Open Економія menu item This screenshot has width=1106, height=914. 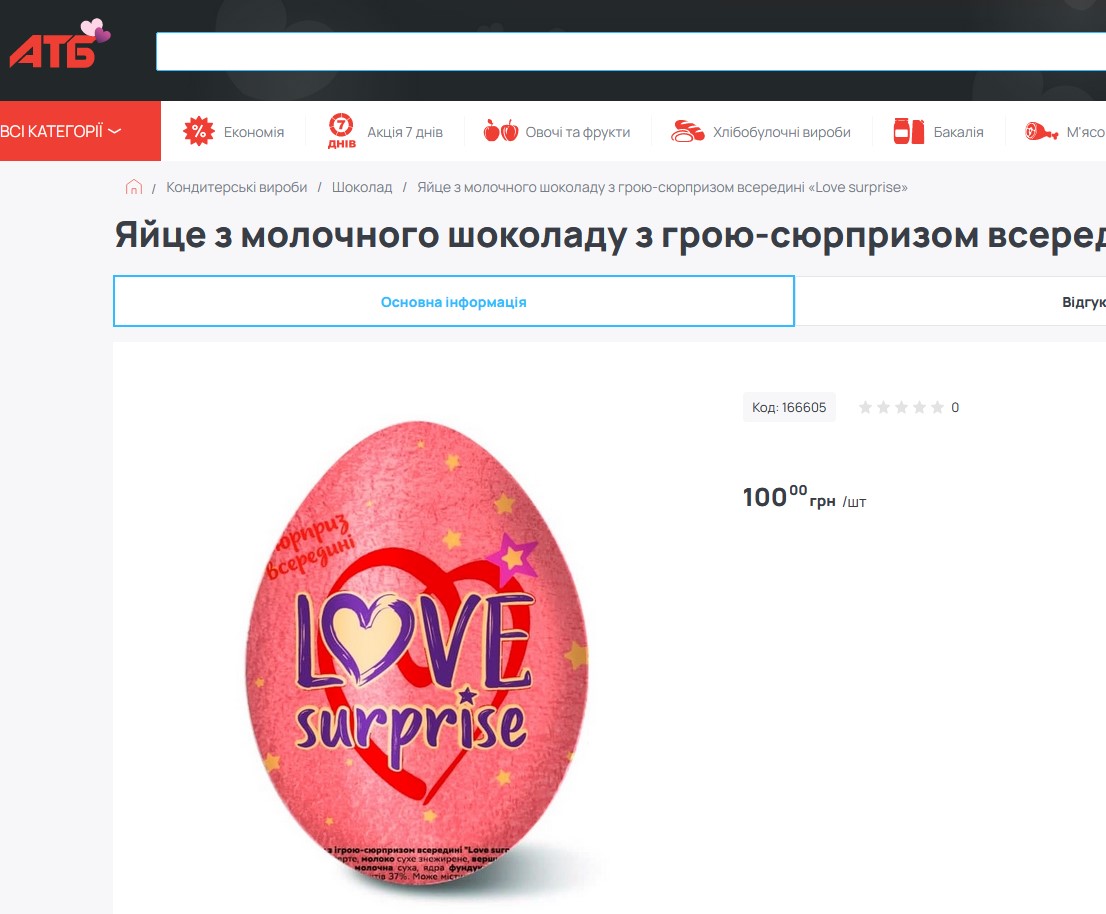tap(254, 132)
